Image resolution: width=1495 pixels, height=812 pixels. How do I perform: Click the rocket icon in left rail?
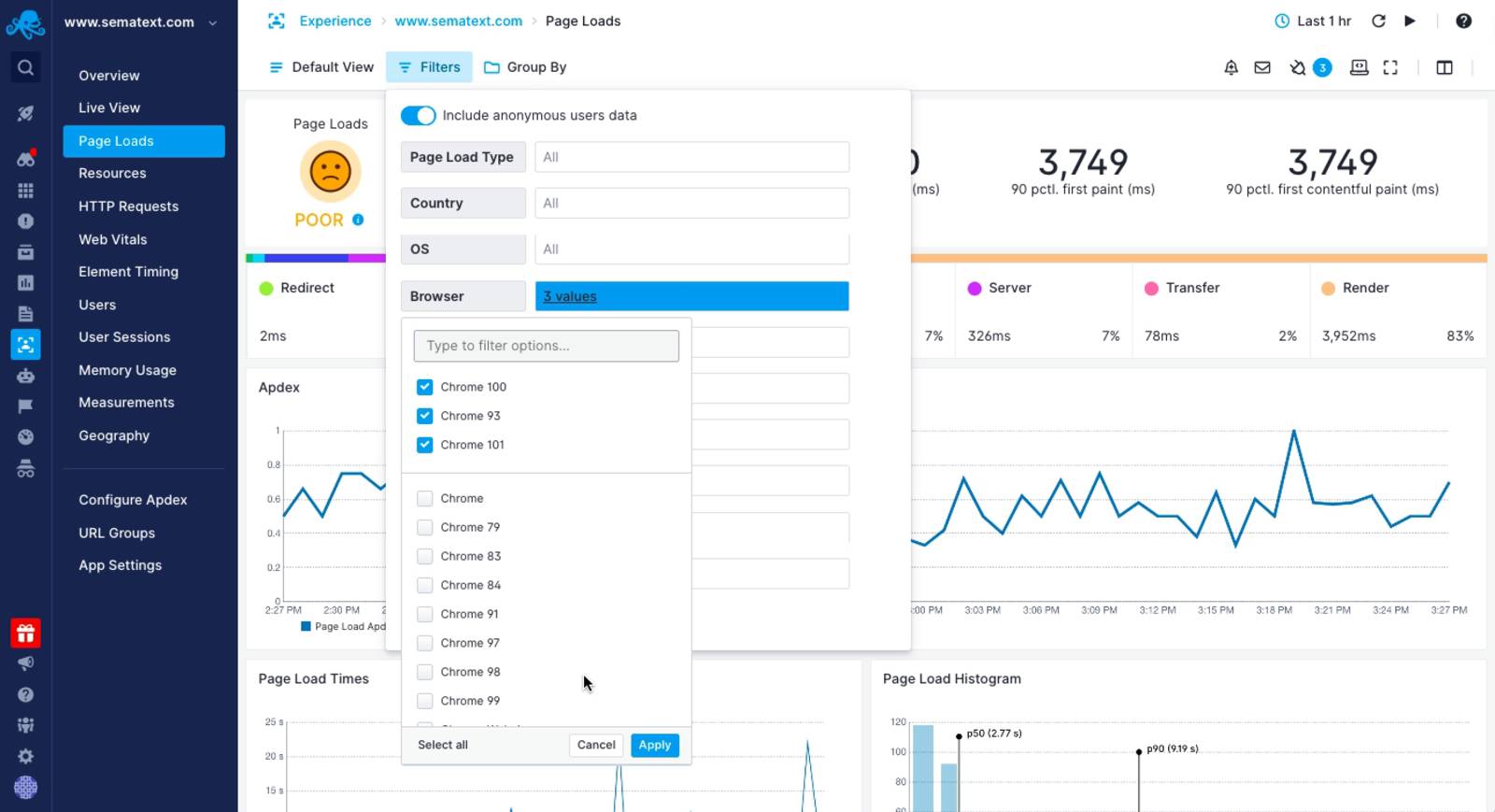(x=25, y=113)
